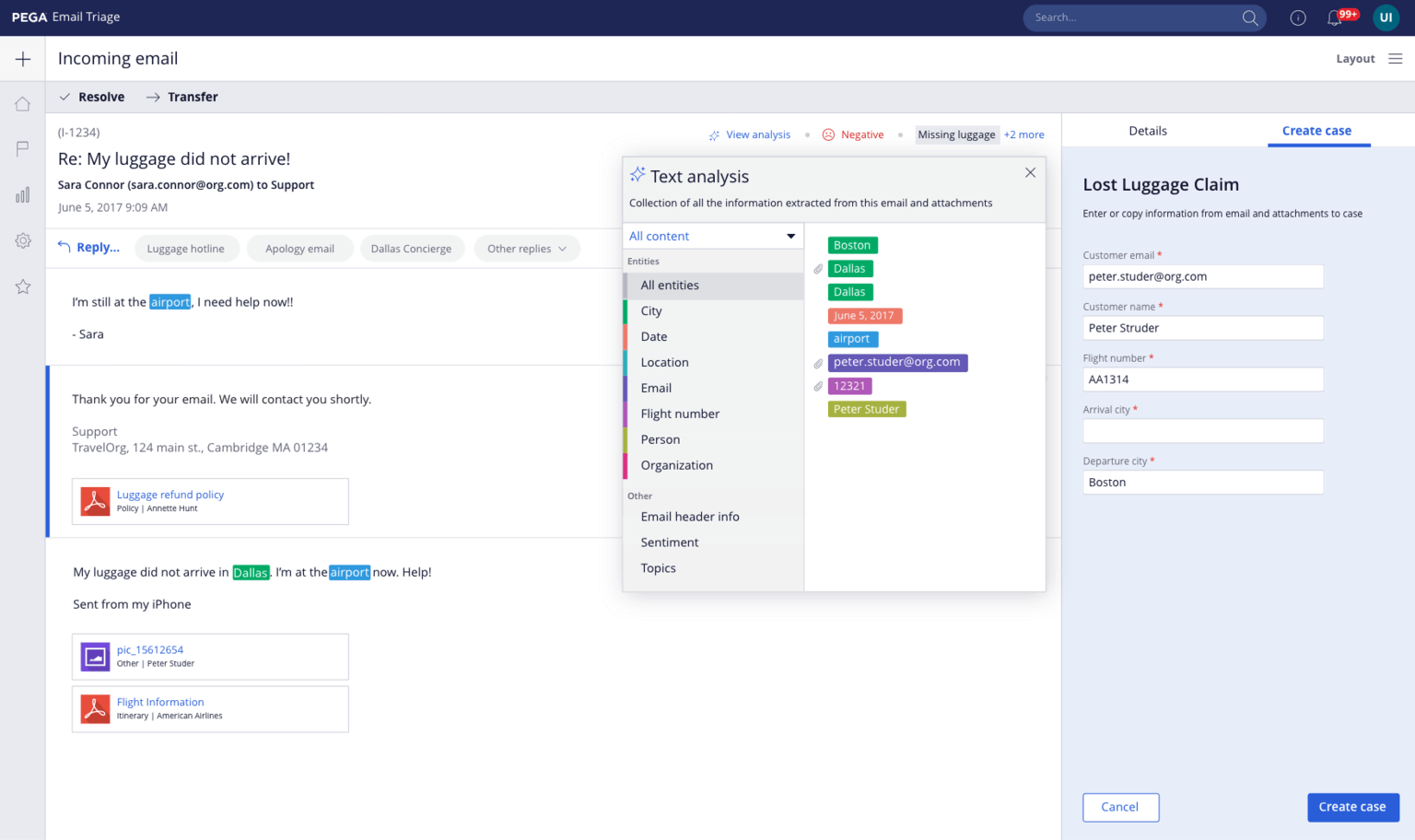Click the flag icon in sidebar
This screenshot has width=1415, height=840.
(23, 149)
